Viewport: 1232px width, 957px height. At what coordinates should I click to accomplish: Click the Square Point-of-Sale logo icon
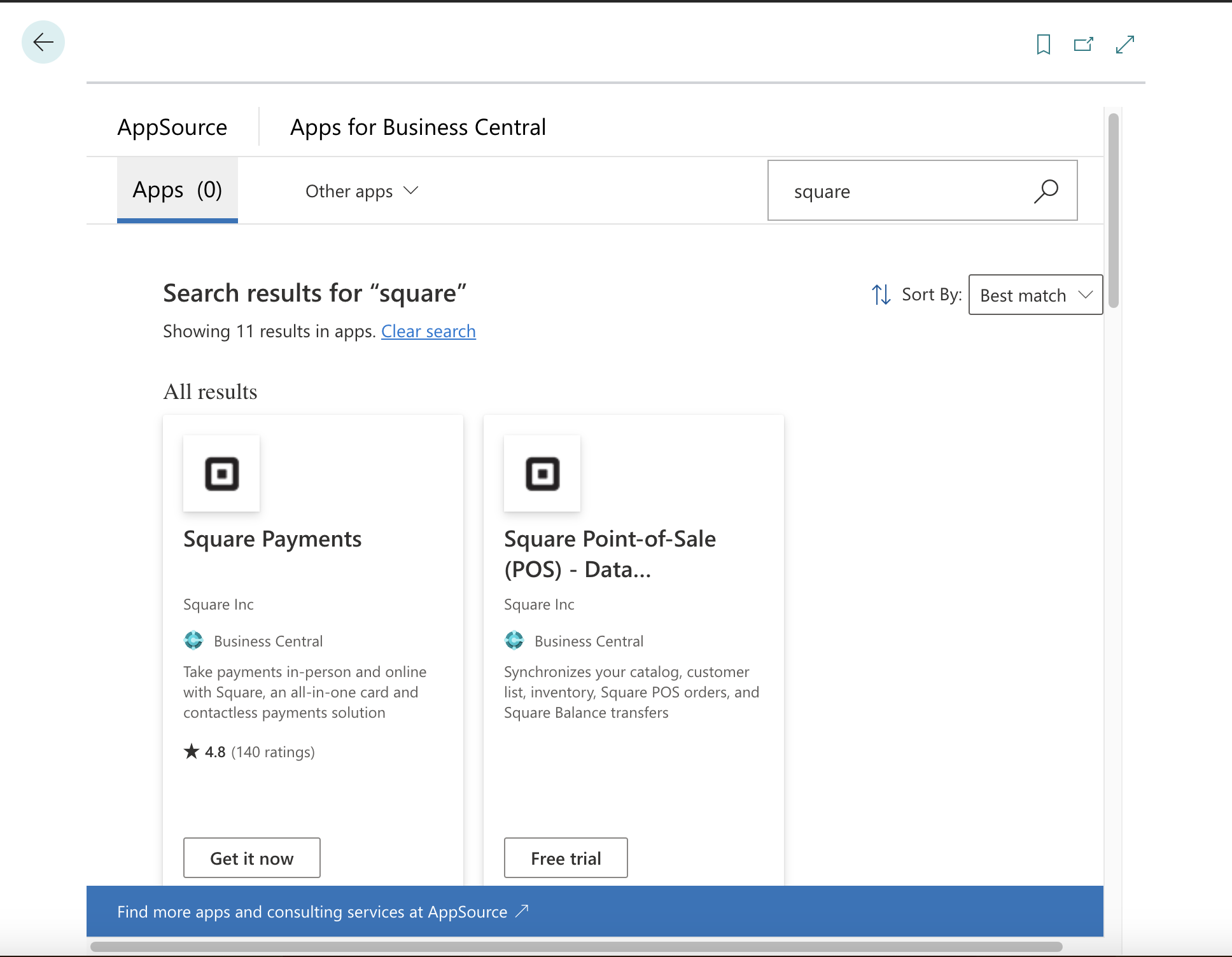point(542,473)
